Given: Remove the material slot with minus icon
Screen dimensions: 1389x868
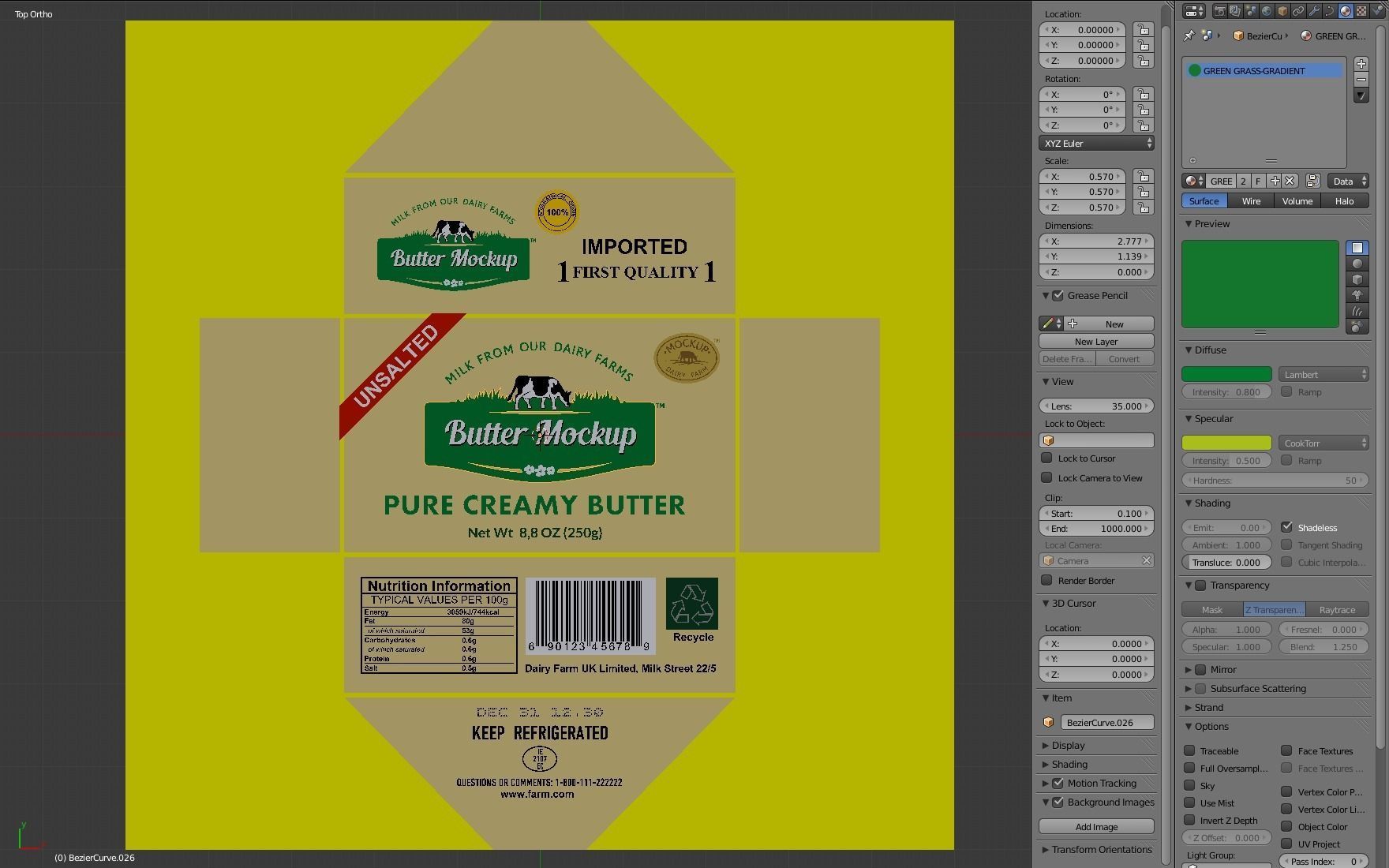Looking at the screenshot, I should point(1361,80).
